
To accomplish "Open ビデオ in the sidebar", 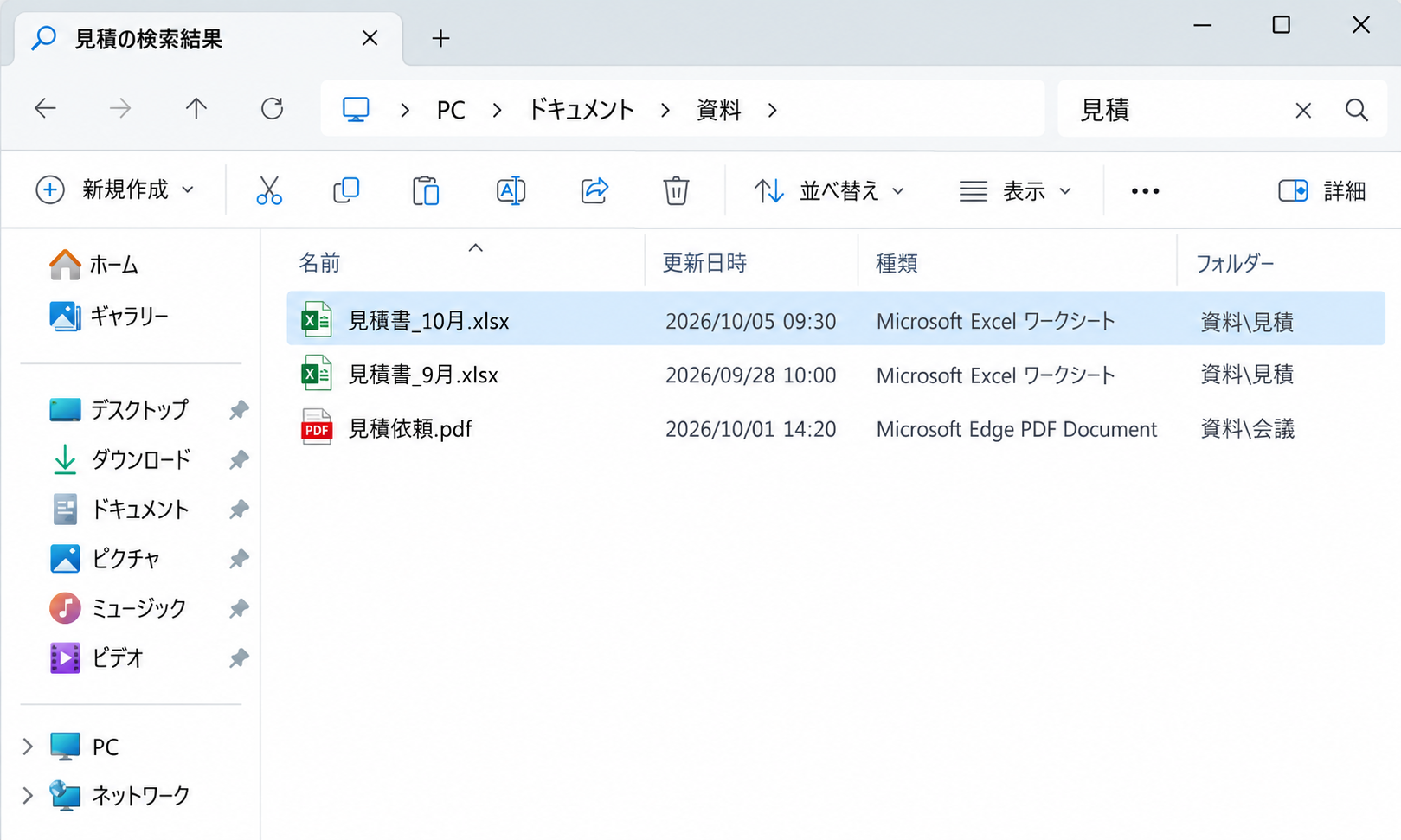I will [97, 657].
